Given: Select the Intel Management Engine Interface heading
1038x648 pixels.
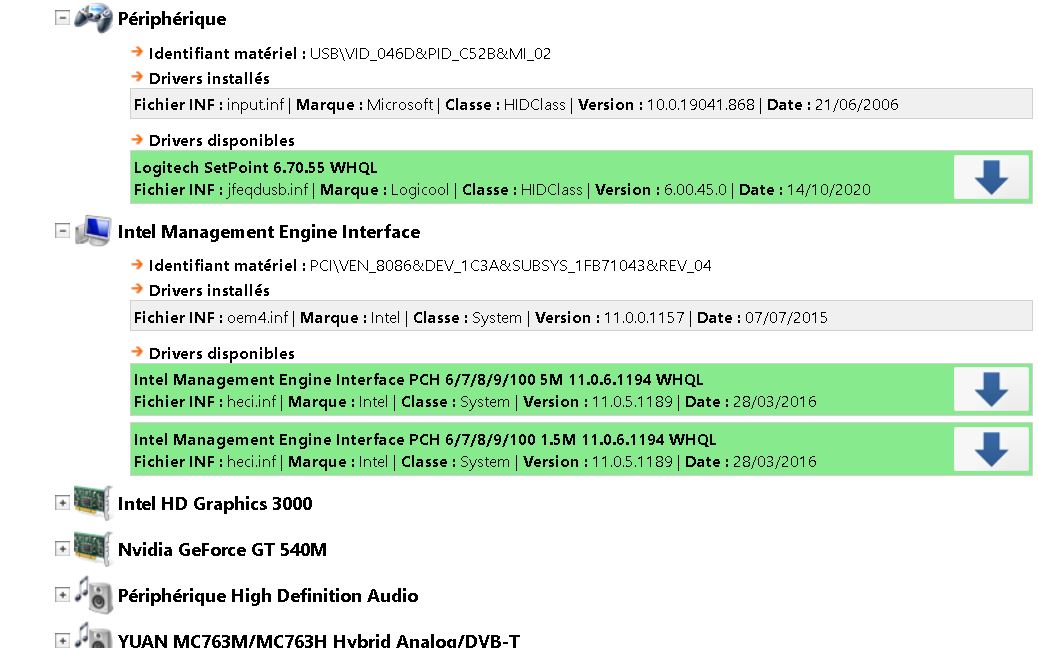Looking at the screenshot, I should 269,232.
